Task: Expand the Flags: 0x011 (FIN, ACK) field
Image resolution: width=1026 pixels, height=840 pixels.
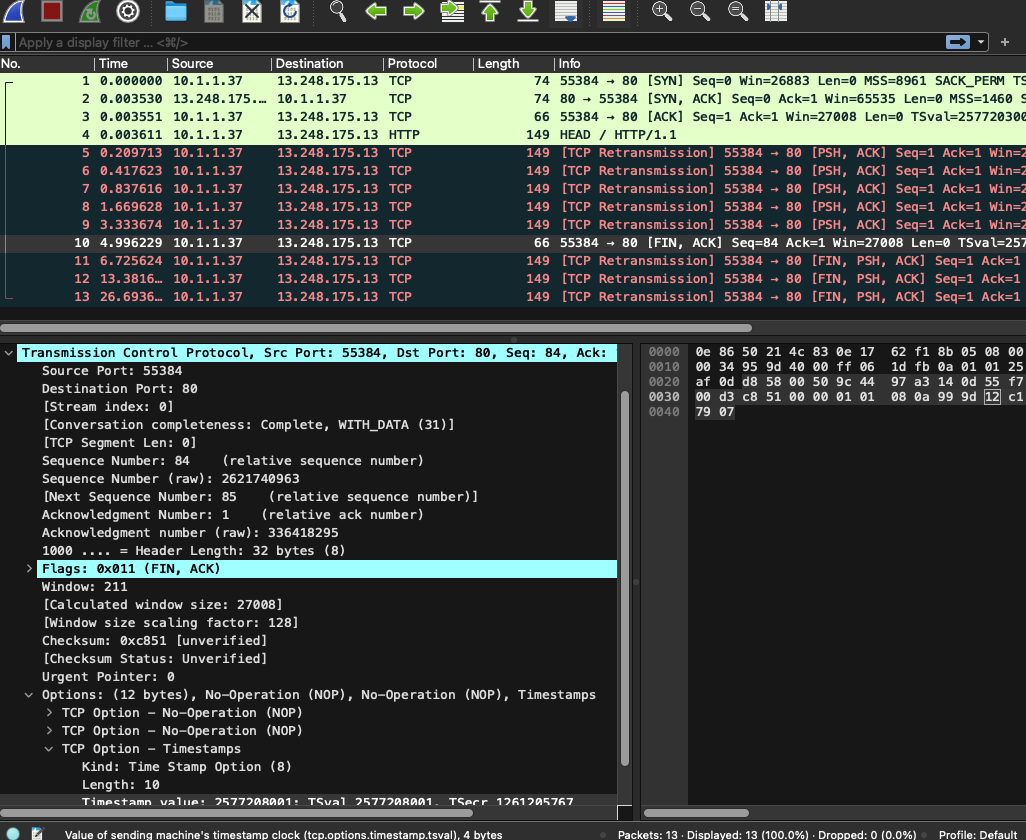Action: tap(29, 568)
